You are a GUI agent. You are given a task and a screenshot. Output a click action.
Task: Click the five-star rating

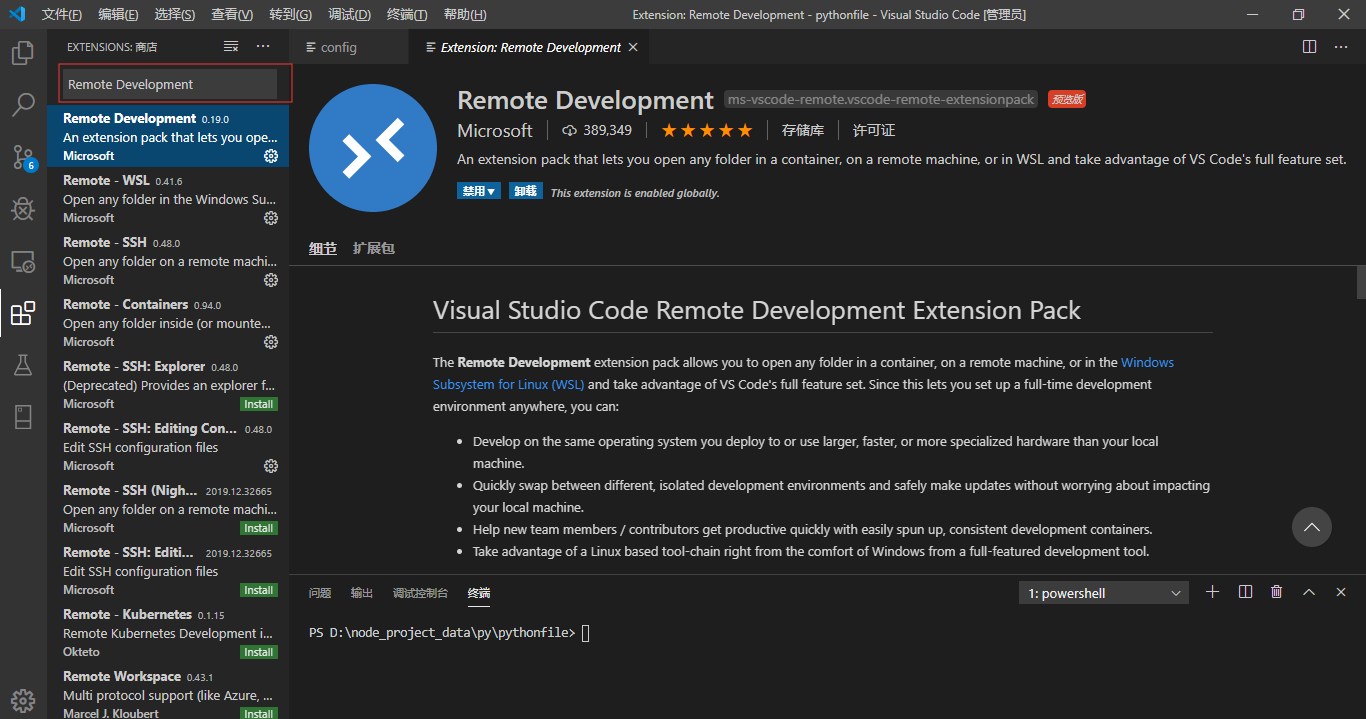tap(706, 130)
